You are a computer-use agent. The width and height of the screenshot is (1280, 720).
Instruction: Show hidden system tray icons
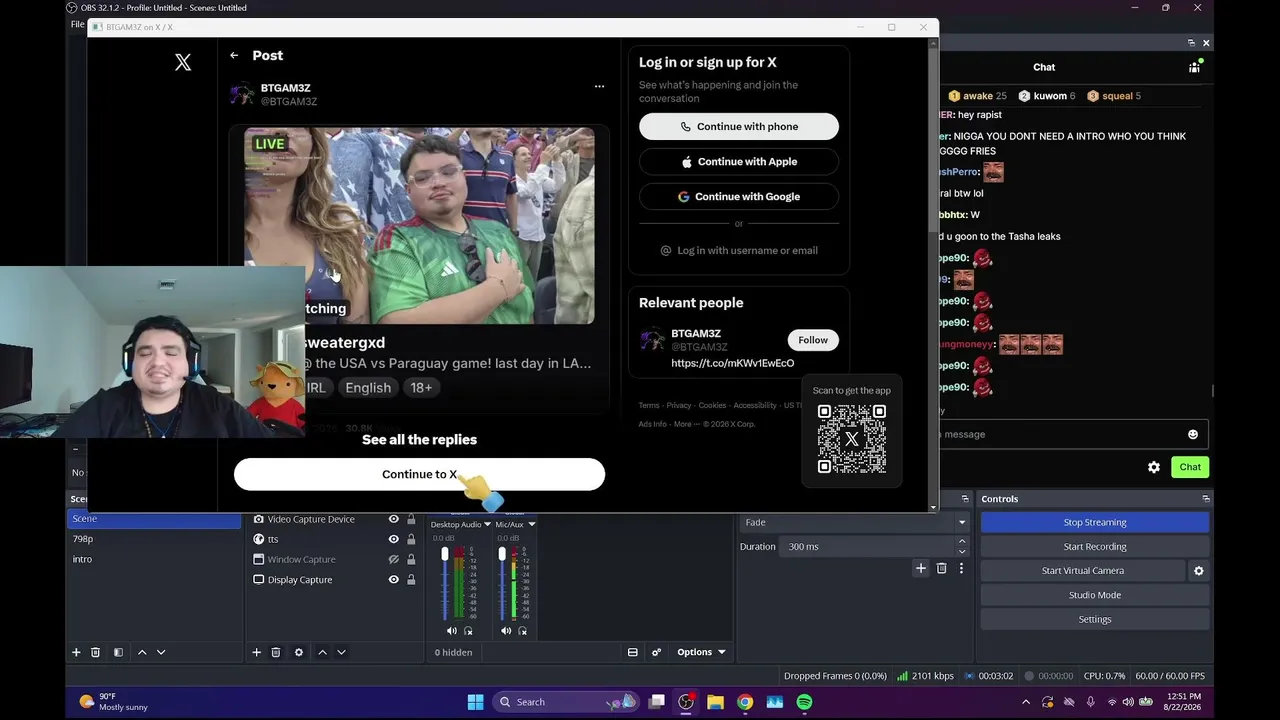[x=1025, y=702]
